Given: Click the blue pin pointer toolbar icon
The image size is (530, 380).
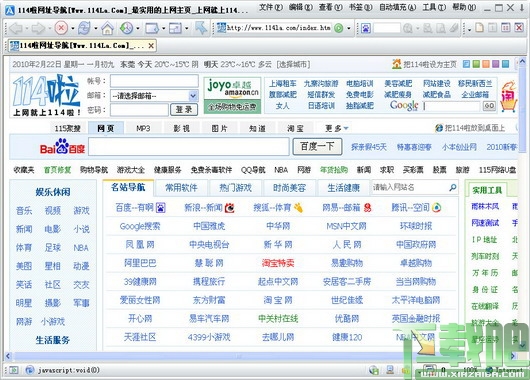Looking at the screenshot, I should pos(201,28).
